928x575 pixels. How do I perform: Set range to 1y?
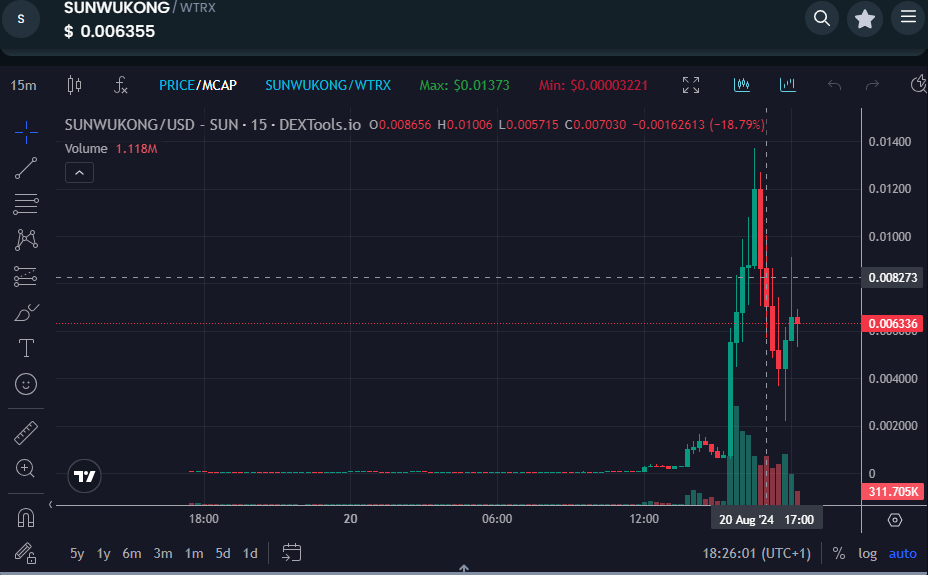coord(104,554)
